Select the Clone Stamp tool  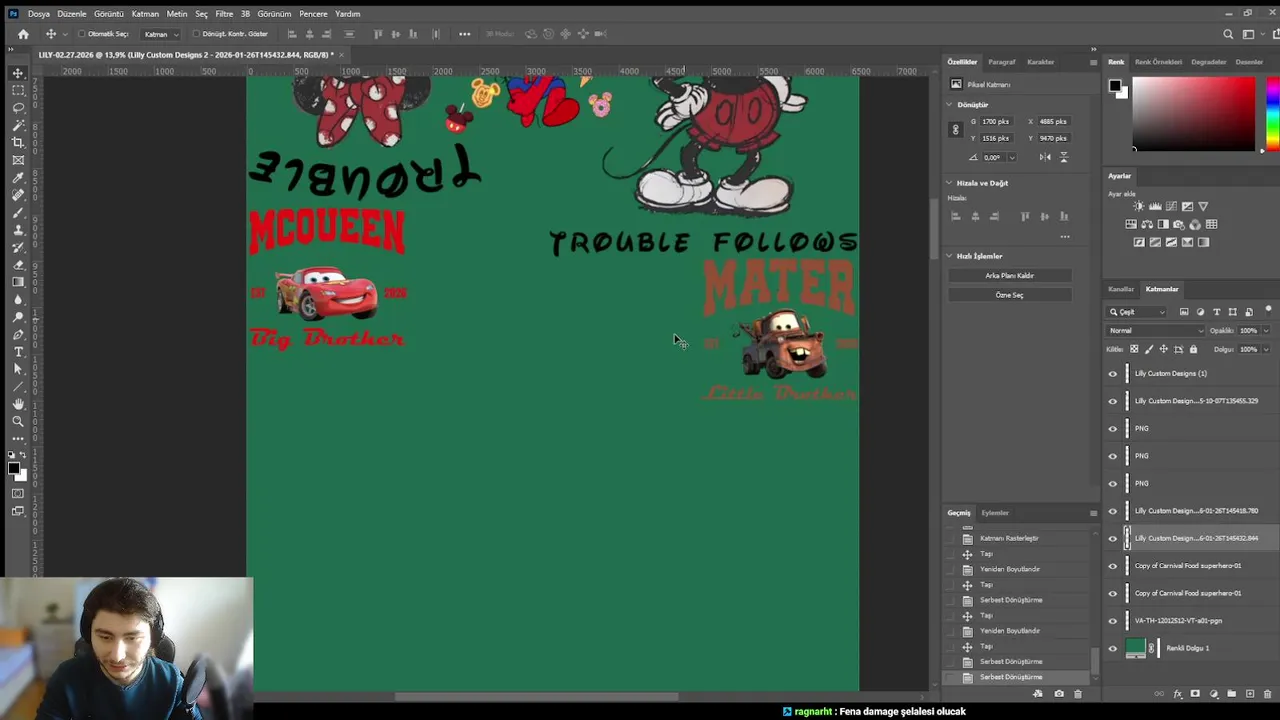[18, 230]
